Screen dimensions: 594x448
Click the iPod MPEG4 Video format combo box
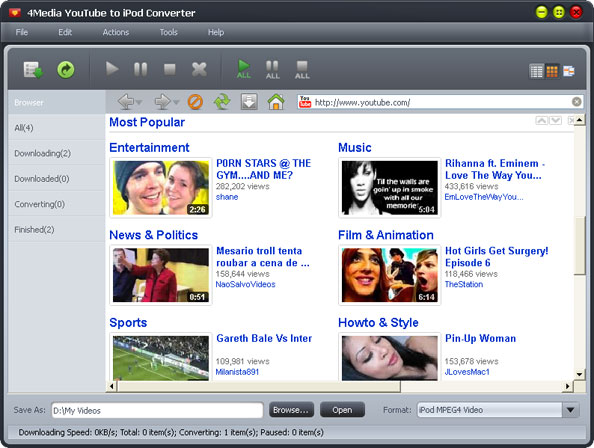pyautogui.click(x=498, y=410)
